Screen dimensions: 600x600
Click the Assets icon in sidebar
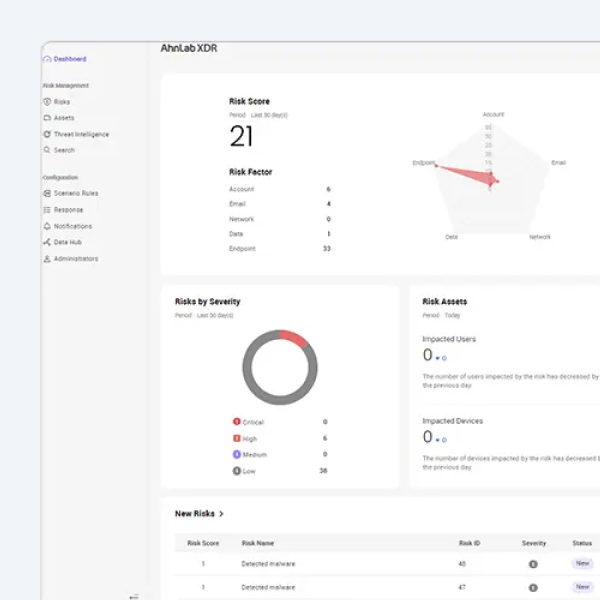pos(47,118)
